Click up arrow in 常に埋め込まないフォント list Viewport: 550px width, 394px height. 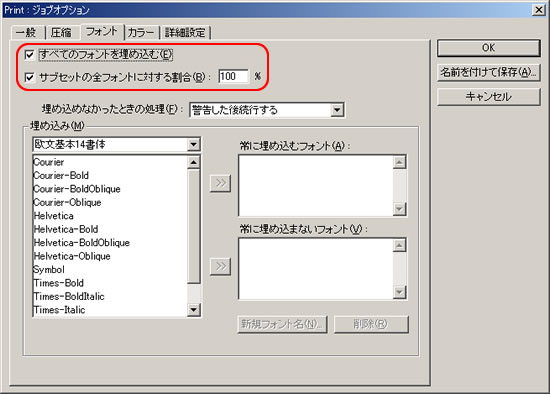tap(399, 245)
